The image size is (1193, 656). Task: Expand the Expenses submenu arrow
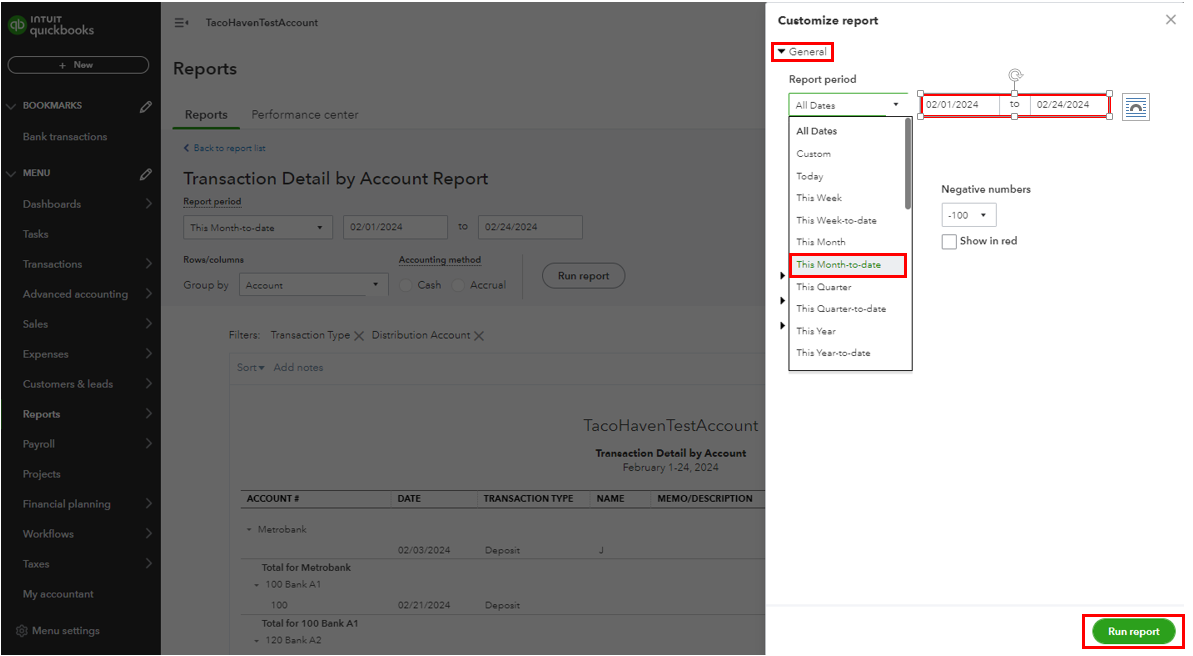click(x=148, y=354)
